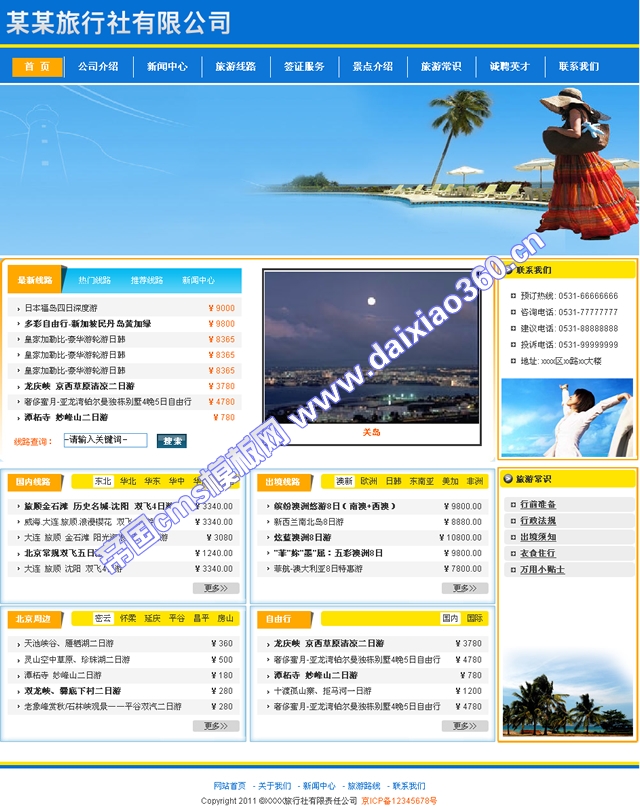
Task: Select 签证服务 in the navigation menu
Action: 304,66
